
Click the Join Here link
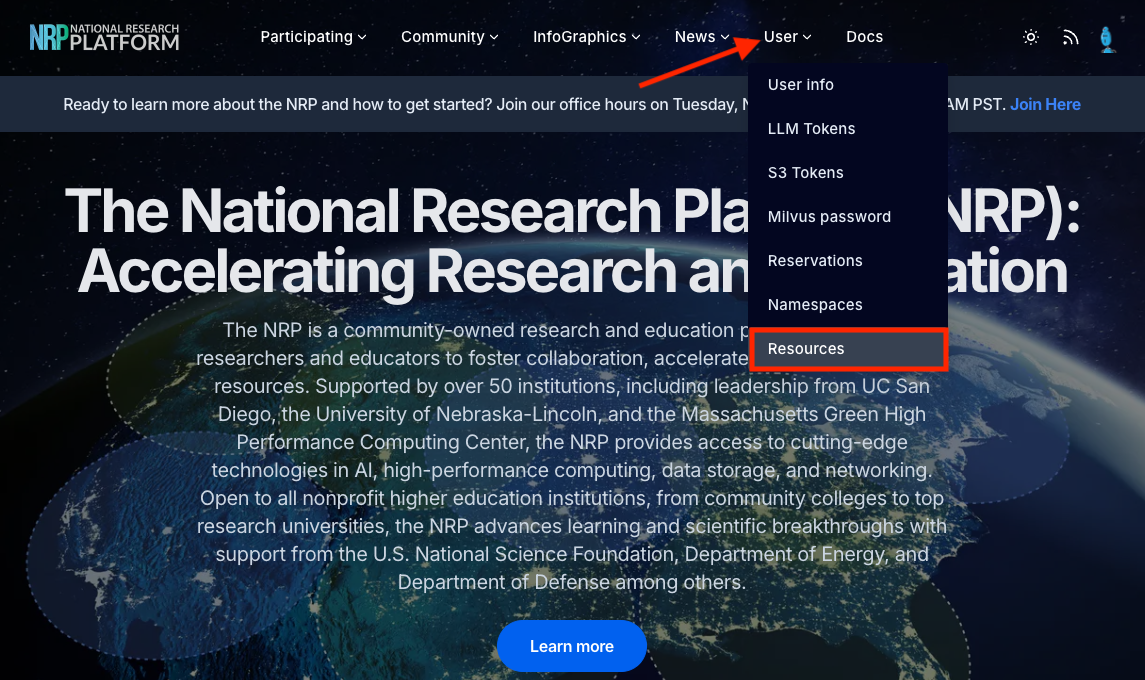tap(1045, 104)
